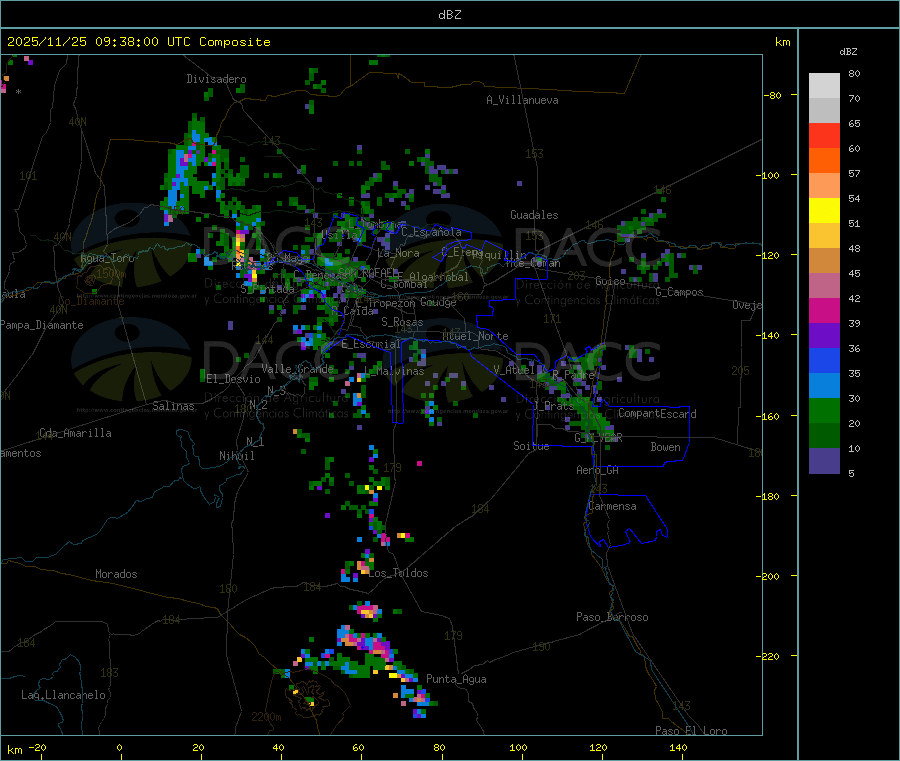Click the Goudge location label
The width and height of the screenshot is (900, 761).
(438, 302)
